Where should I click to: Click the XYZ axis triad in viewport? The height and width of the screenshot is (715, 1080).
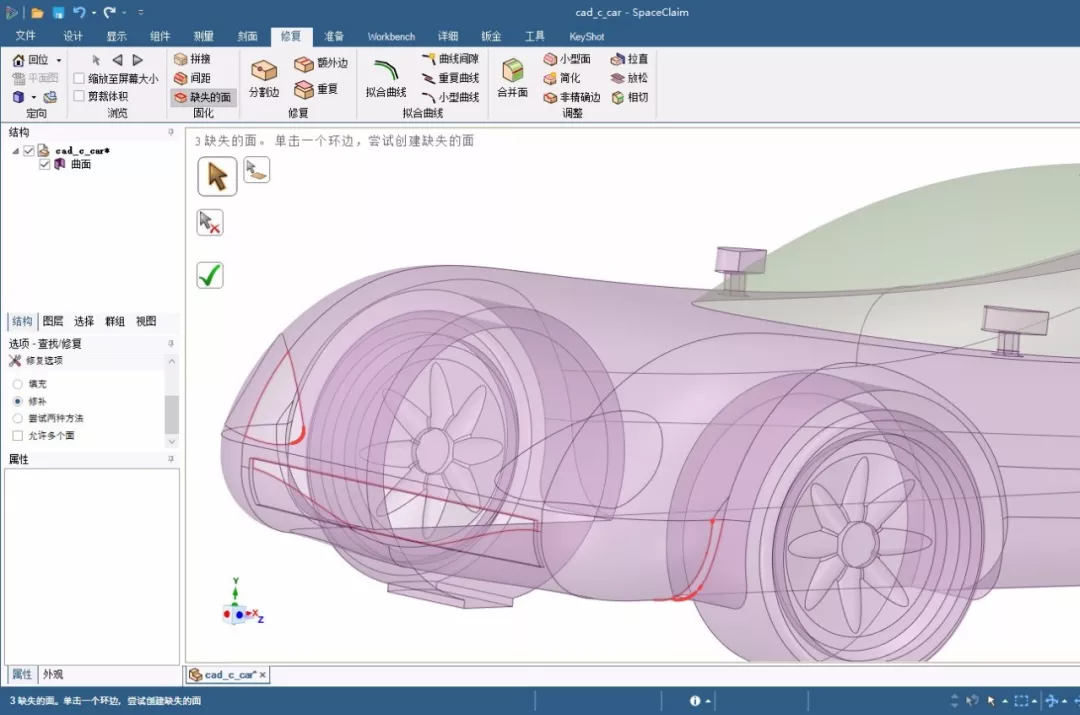(x=242, y=603)
